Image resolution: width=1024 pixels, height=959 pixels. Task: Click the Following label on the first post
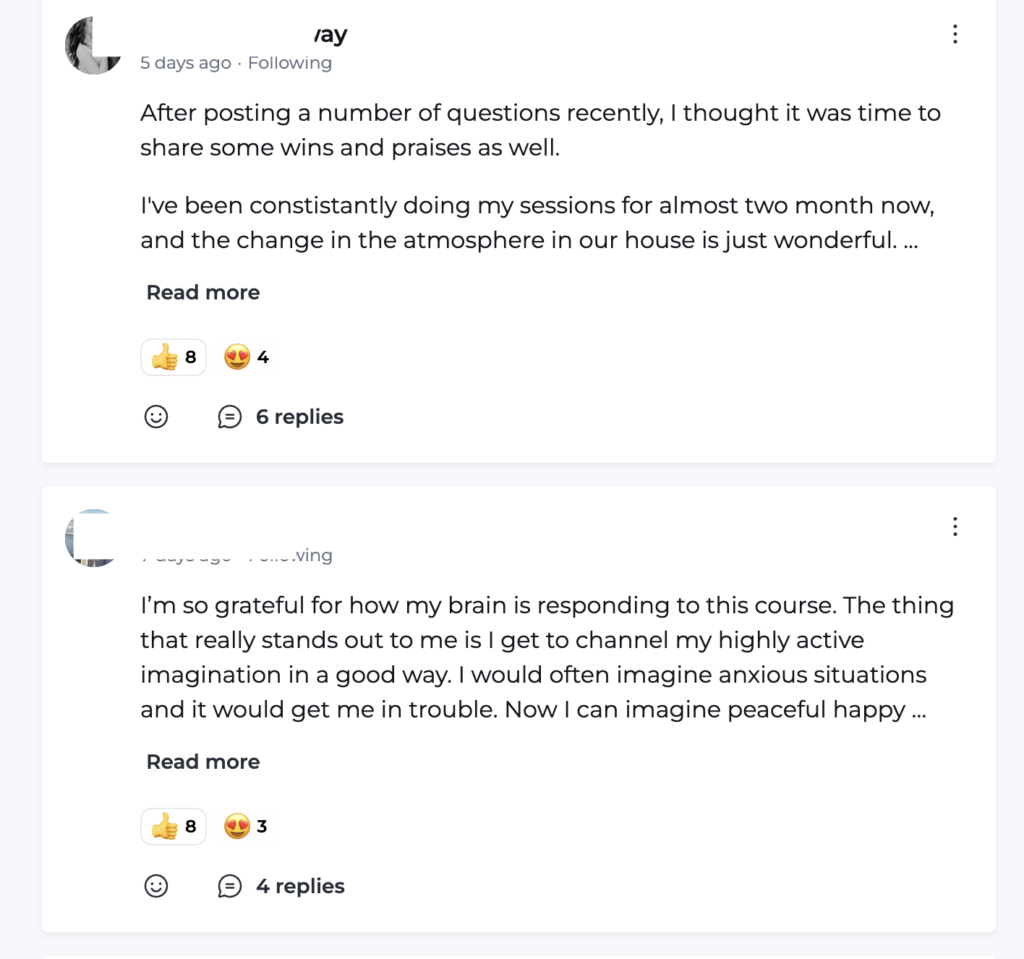[290, 63]
